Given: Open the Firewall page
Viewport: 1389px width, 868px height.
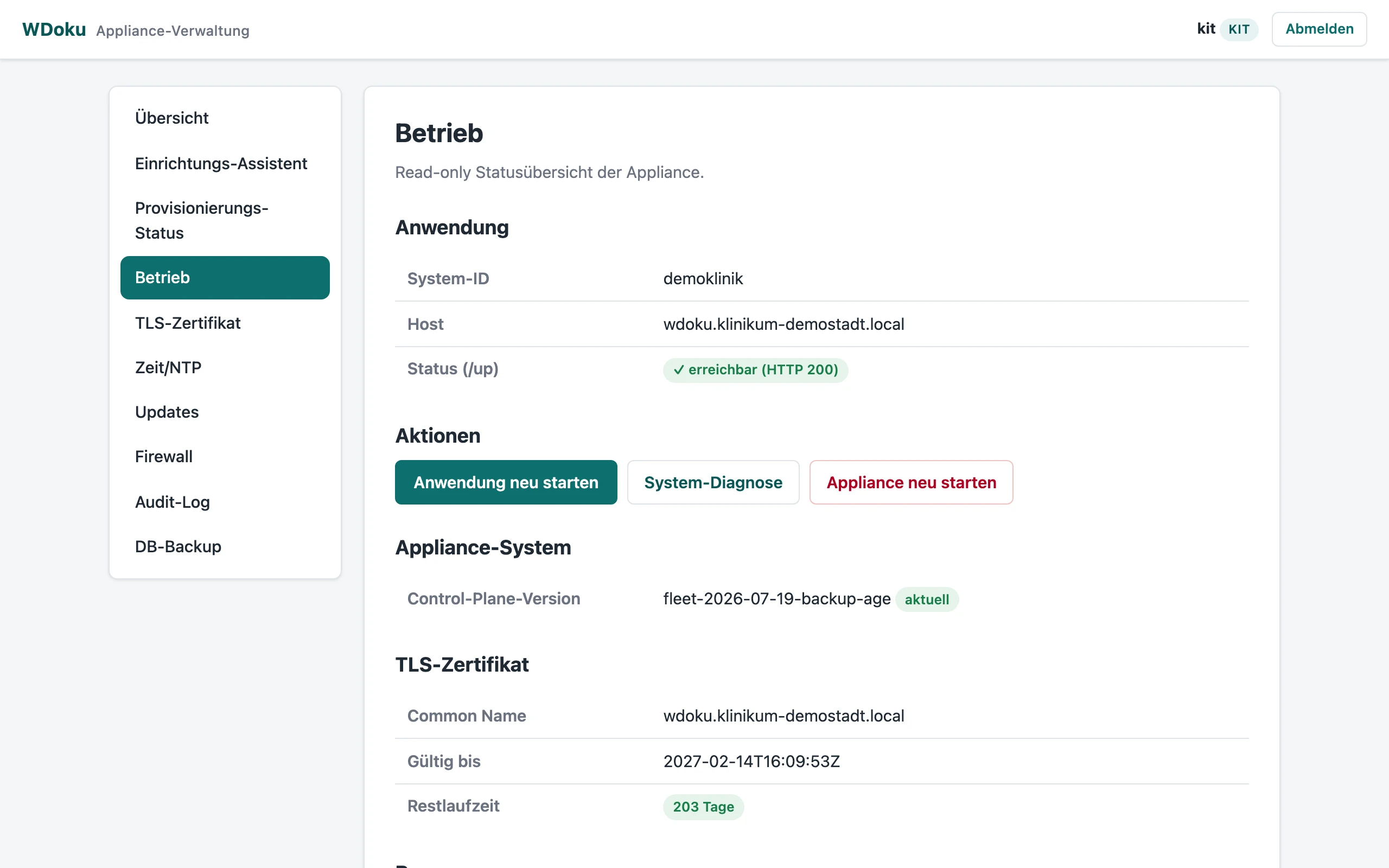Looking at the screenshot, I should (225, 457).
